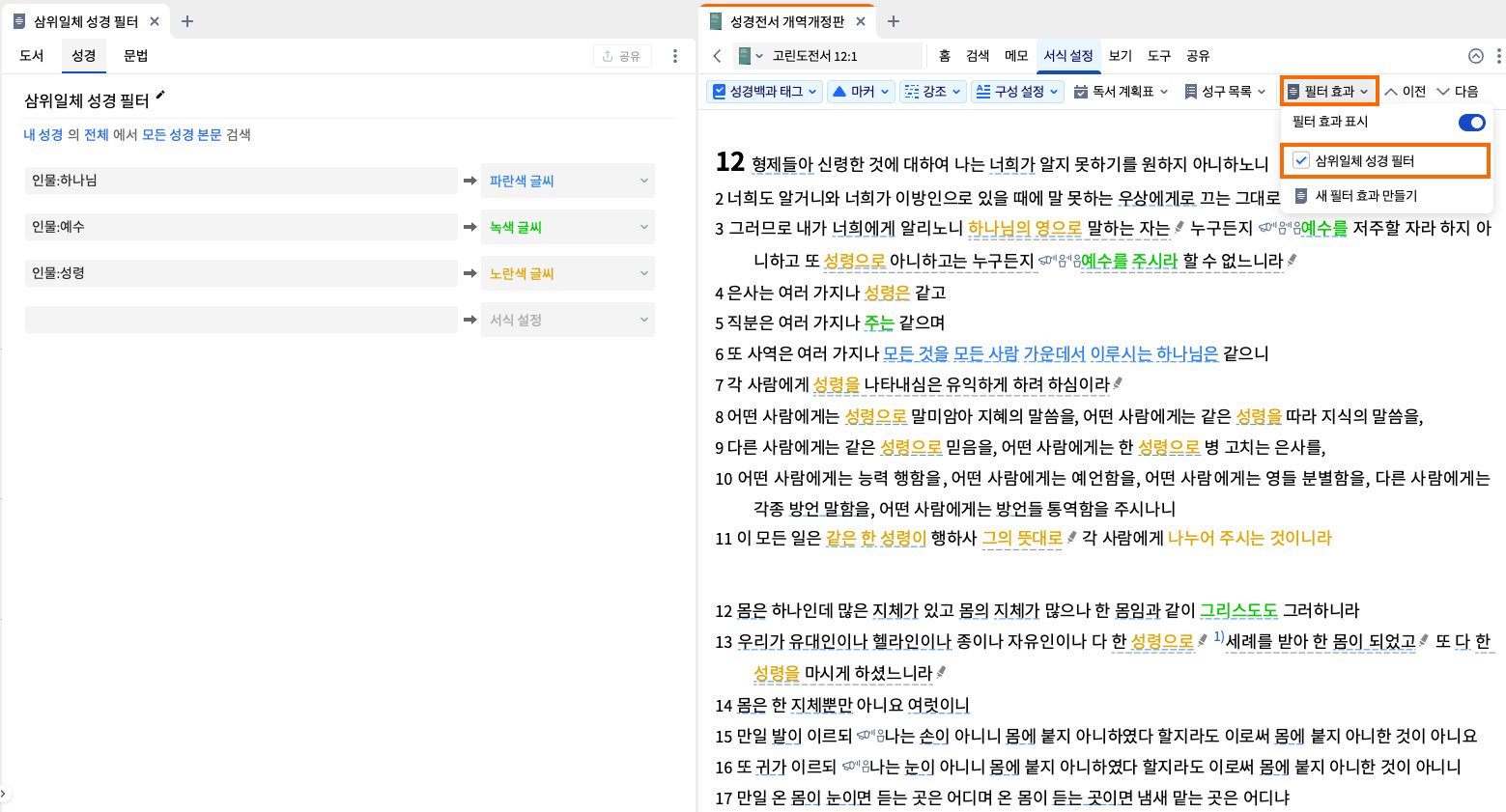Viewport: 1506px width, 812px height.
Task: Open the filter panel kebab menu
Action: [675, 56]
